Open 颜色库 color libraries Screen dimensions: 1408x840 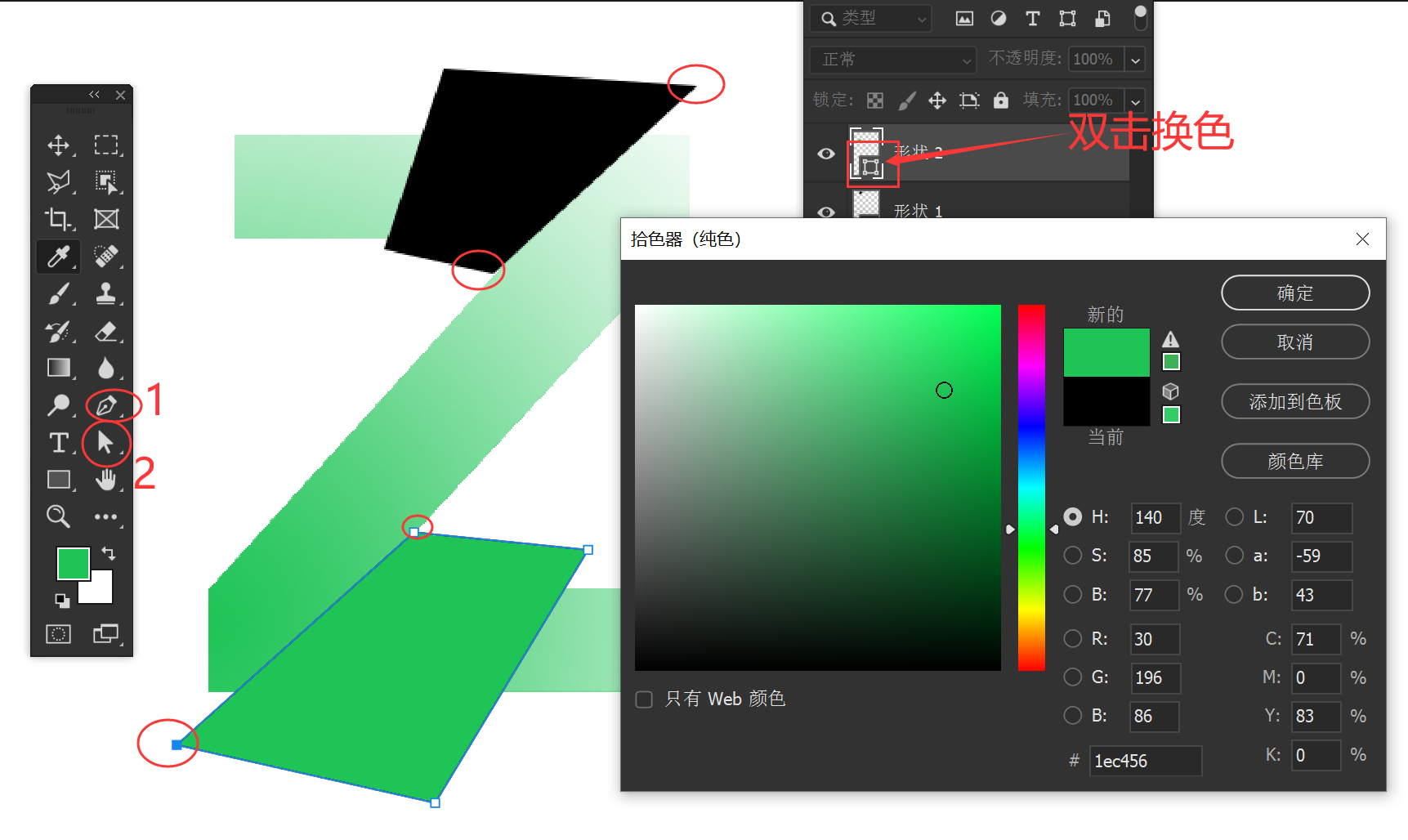1295,461
